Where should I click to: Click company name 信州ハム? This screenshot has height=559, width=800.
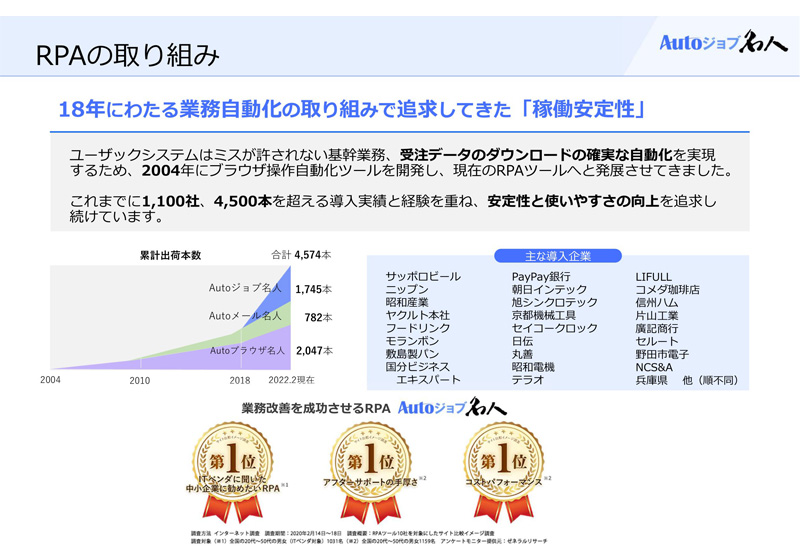point(657,302)
